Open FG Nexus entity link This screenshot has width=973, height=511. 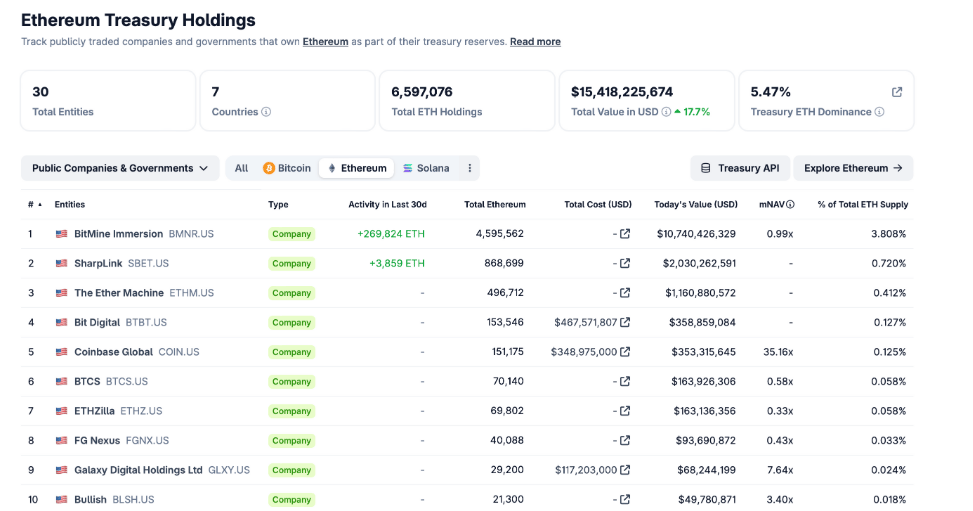(97, 440)
